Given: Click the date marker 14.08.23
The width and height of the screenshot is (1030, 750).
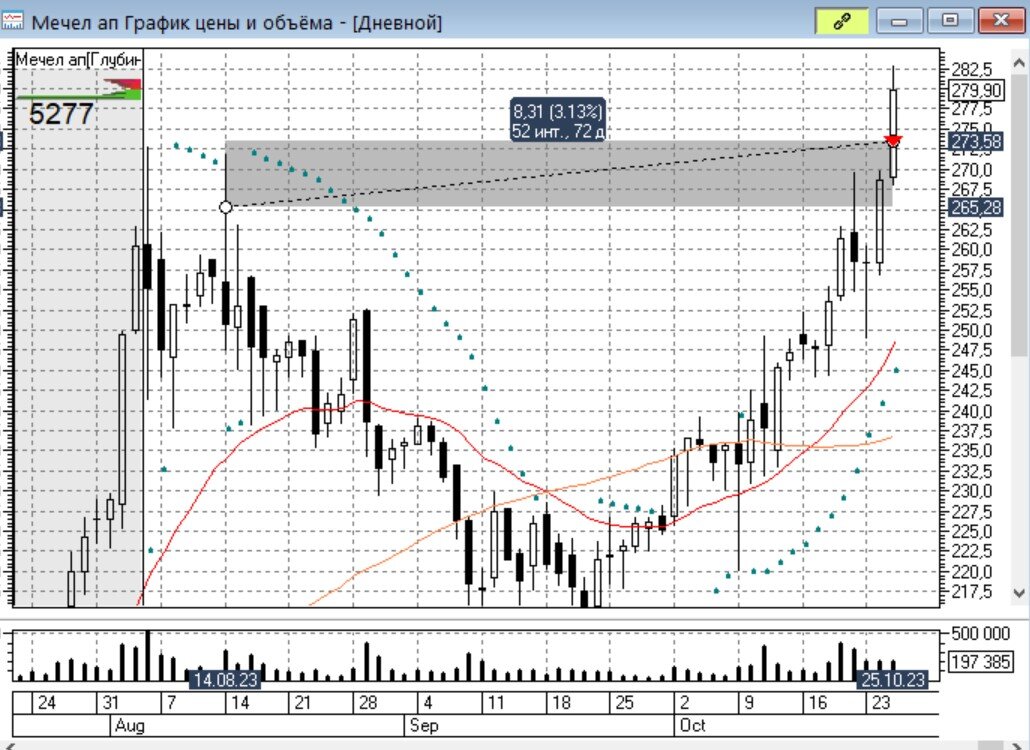Looking at the screenshot, I should point(225,680).
